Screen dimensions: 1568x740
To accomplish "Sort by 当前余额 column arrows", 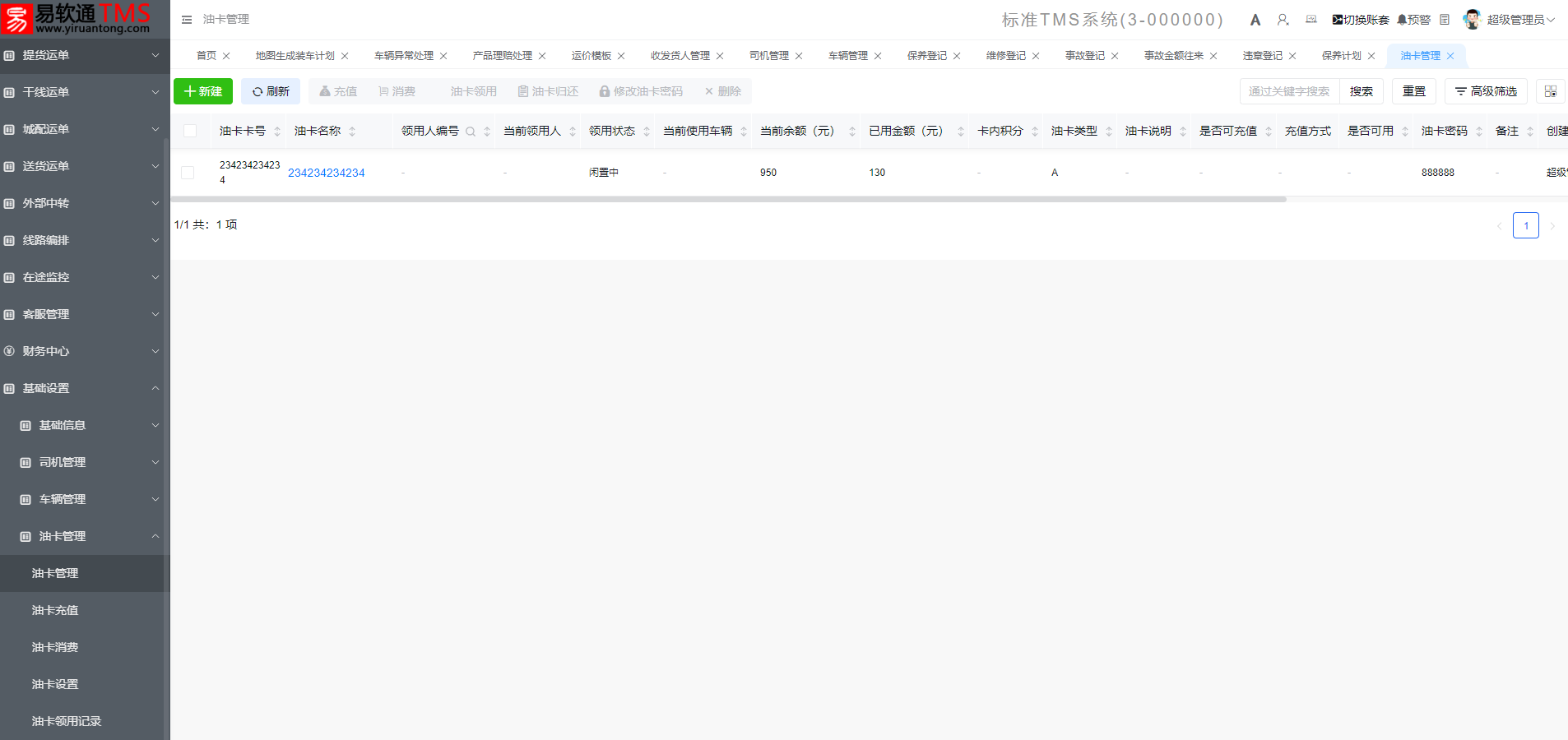I will [852, 132].
